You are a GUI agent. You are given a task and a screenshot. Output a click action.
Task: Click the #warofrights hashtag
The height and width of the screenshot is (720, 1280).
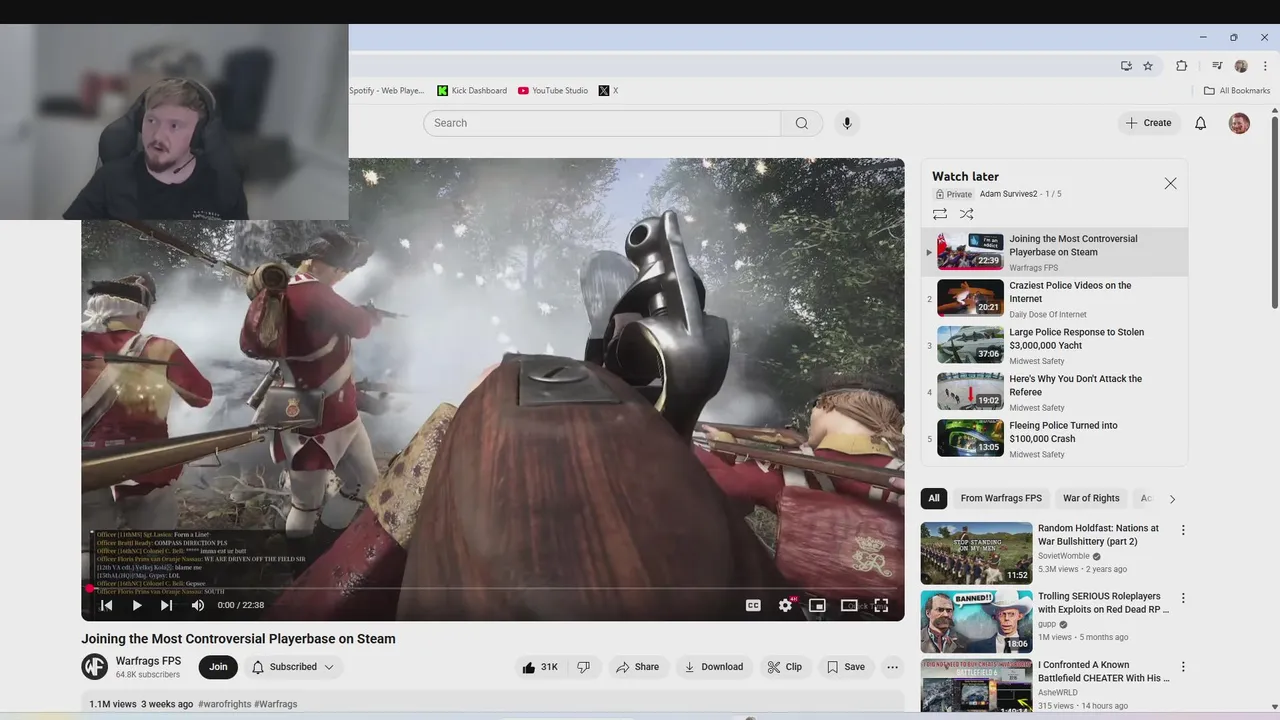(224, 704)
